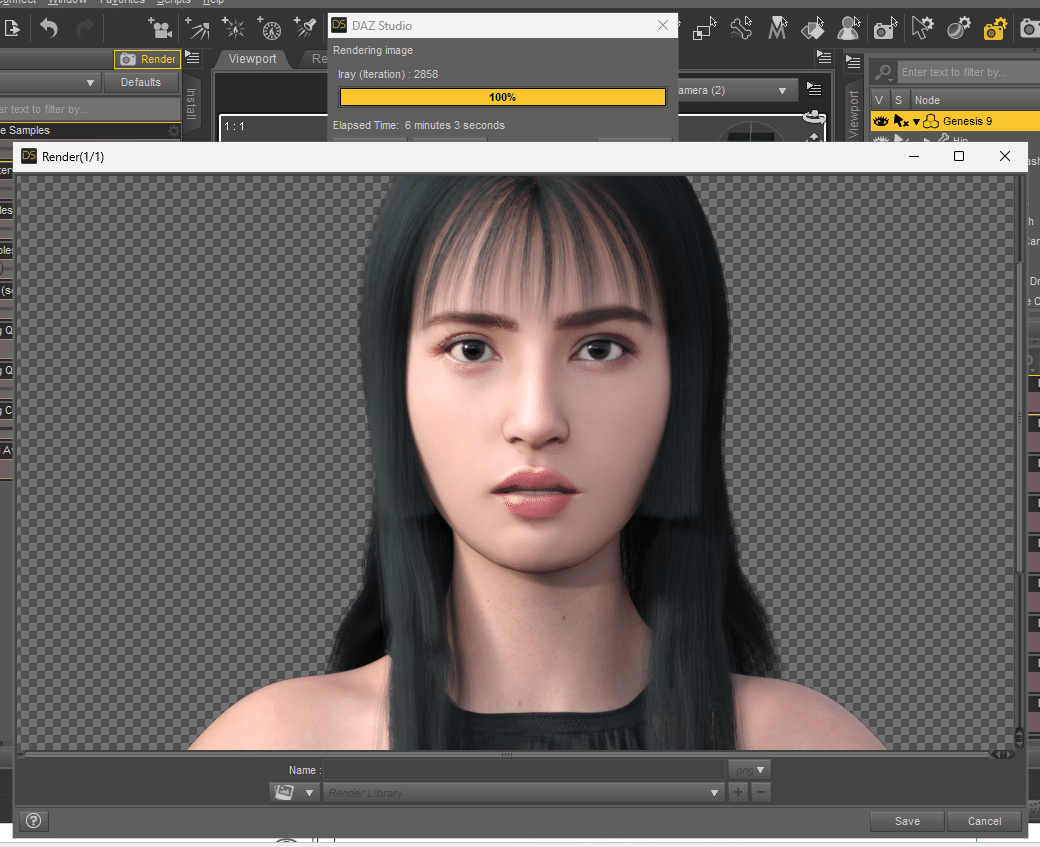The image size is (1040, 847).
Task: Open the Window menu
Action: click(67, 2)
